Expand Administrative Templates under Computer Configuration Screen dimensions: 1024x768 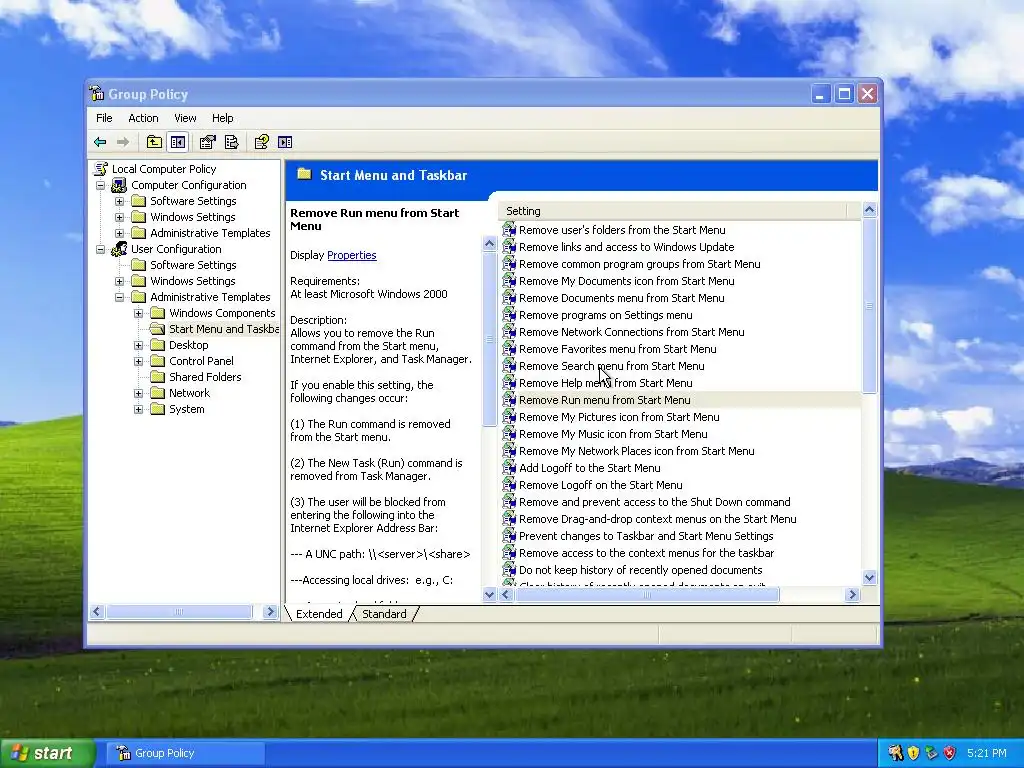120,233
